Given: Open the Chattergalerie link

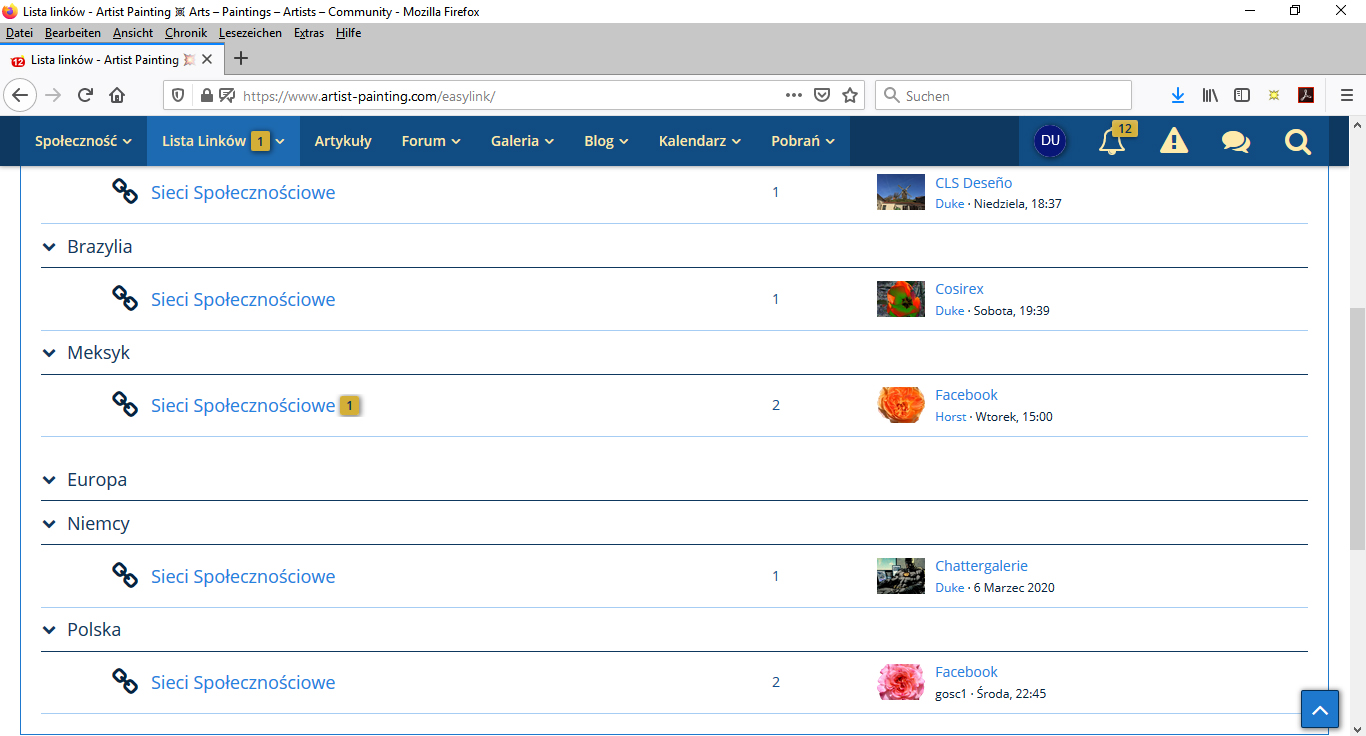Looking at the screenshot, I should pyautogui.click(x=981, y=566).
